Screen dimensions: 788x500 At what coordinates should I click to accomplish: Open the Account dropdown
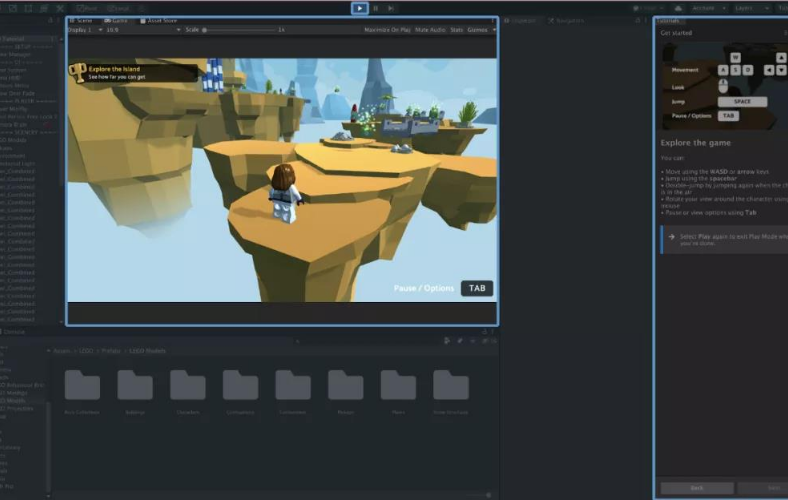point(708,8)
